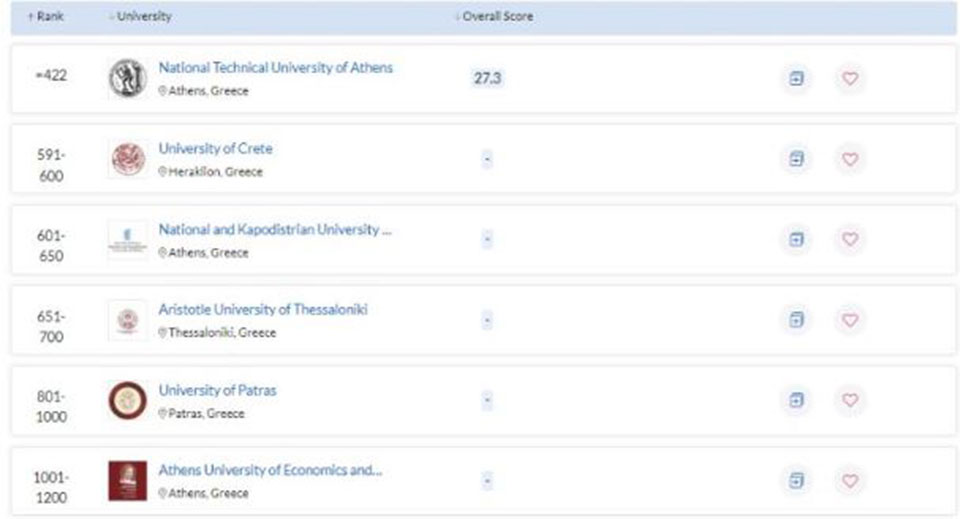Open Aristotle University of Thessaloniki link

point(262,310)
